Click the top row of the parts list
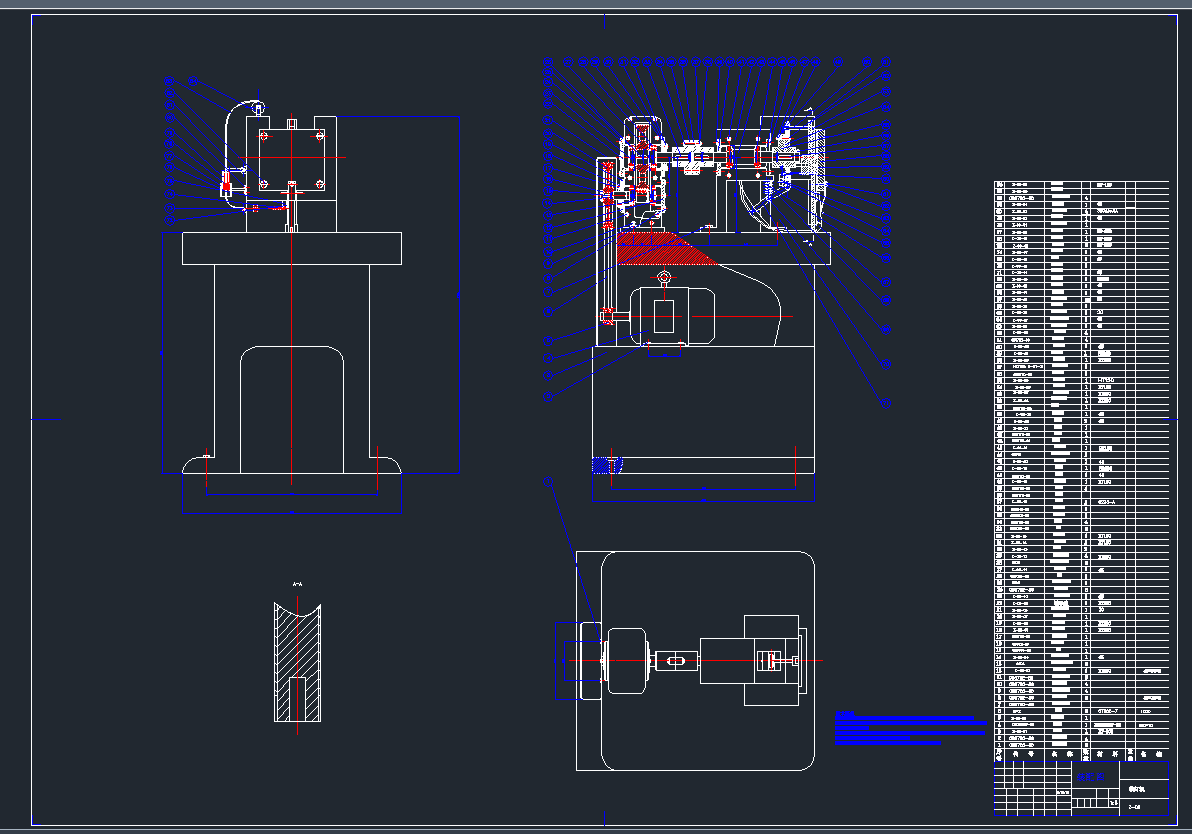The width and height of the screenshot is (1192, 834). tap(1080, 185)
